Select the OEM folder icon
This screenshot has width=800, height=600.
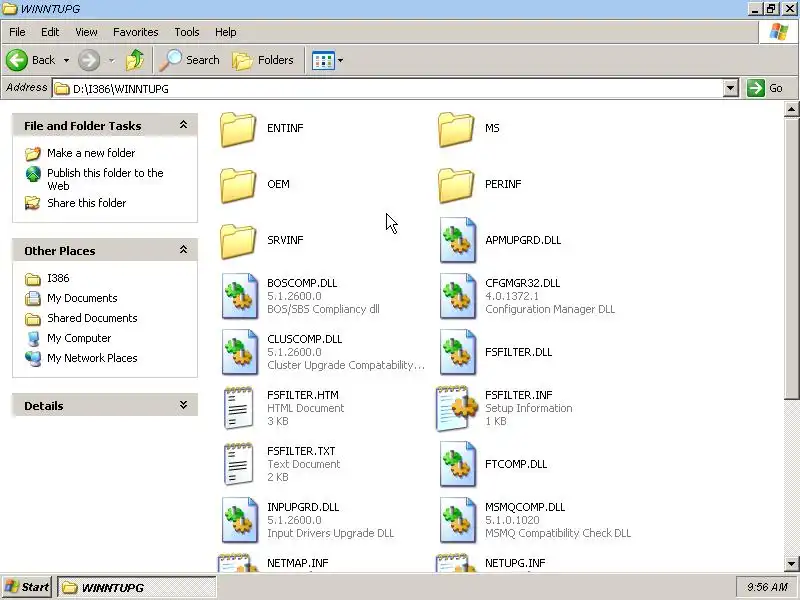(238, 186)
